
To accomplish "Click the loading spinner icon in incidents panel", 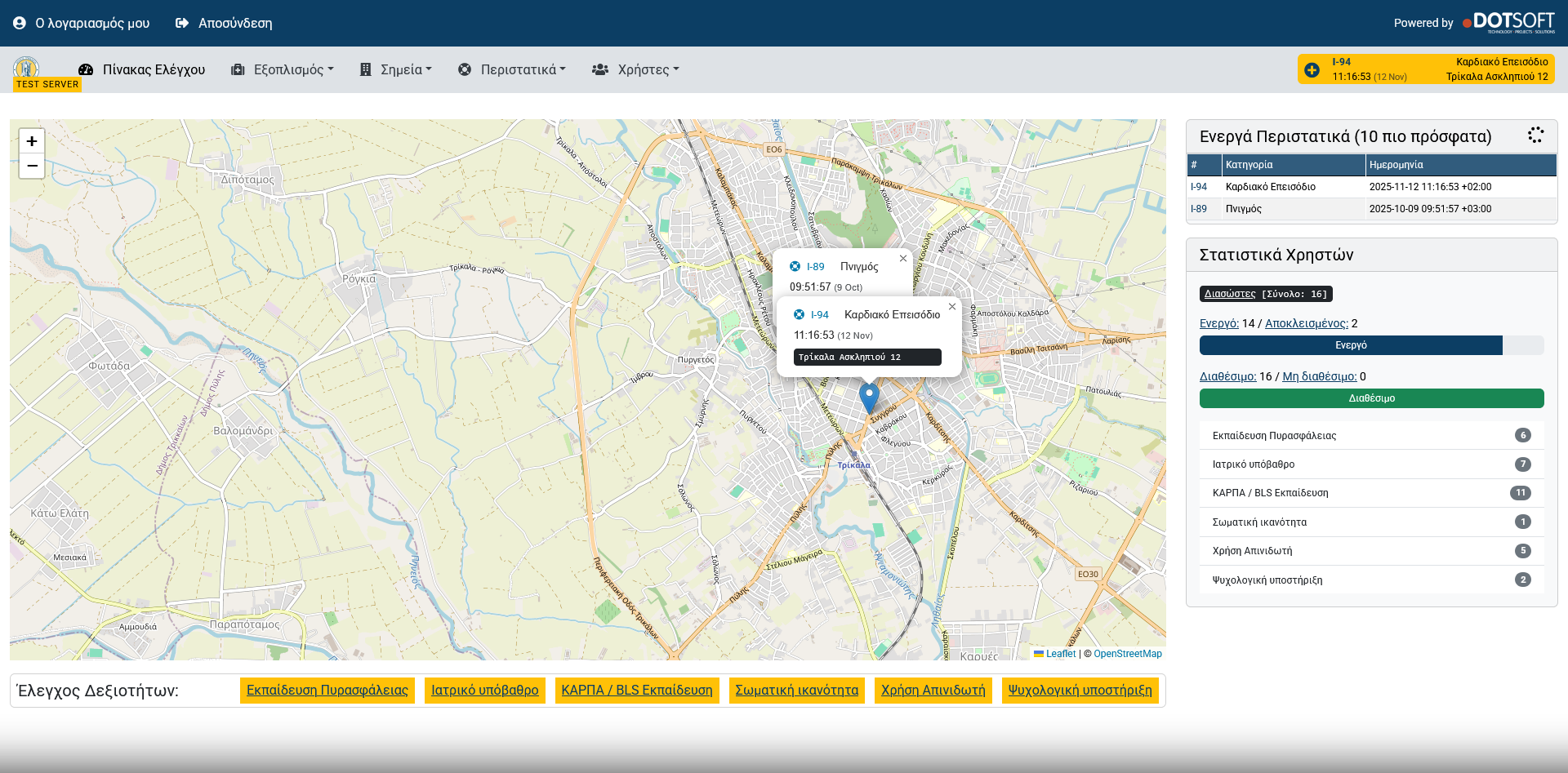I will (1535, 135).
